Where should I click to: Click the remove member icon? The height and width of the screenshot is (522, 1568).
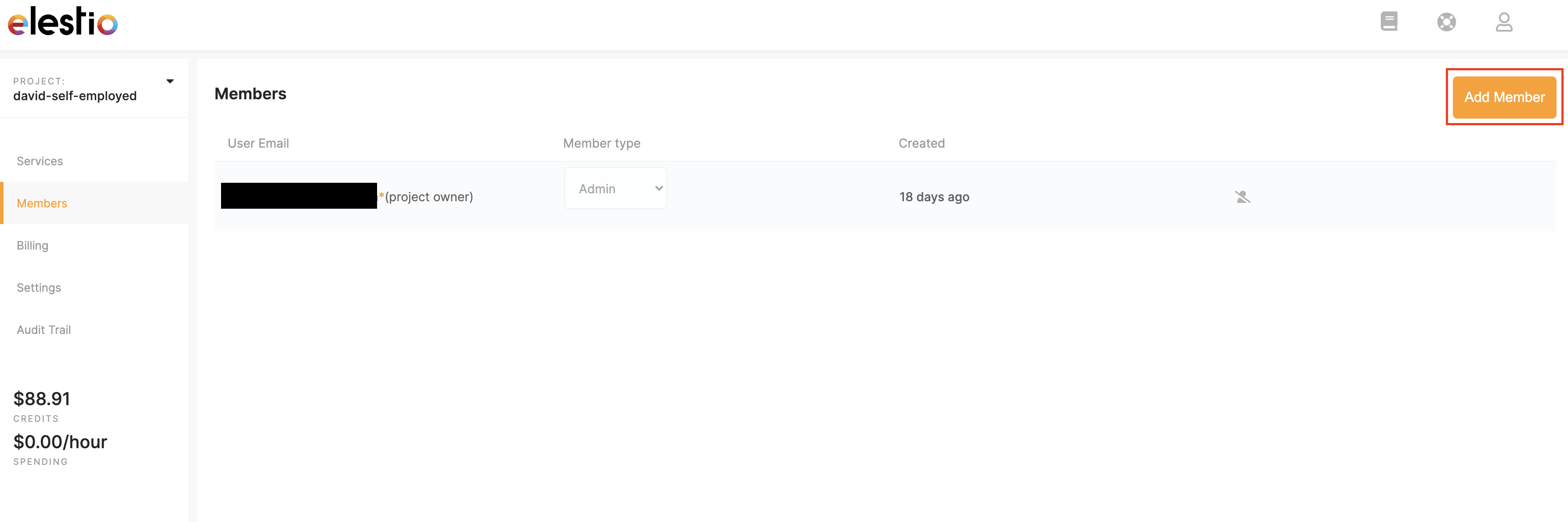pos(1242,197)
